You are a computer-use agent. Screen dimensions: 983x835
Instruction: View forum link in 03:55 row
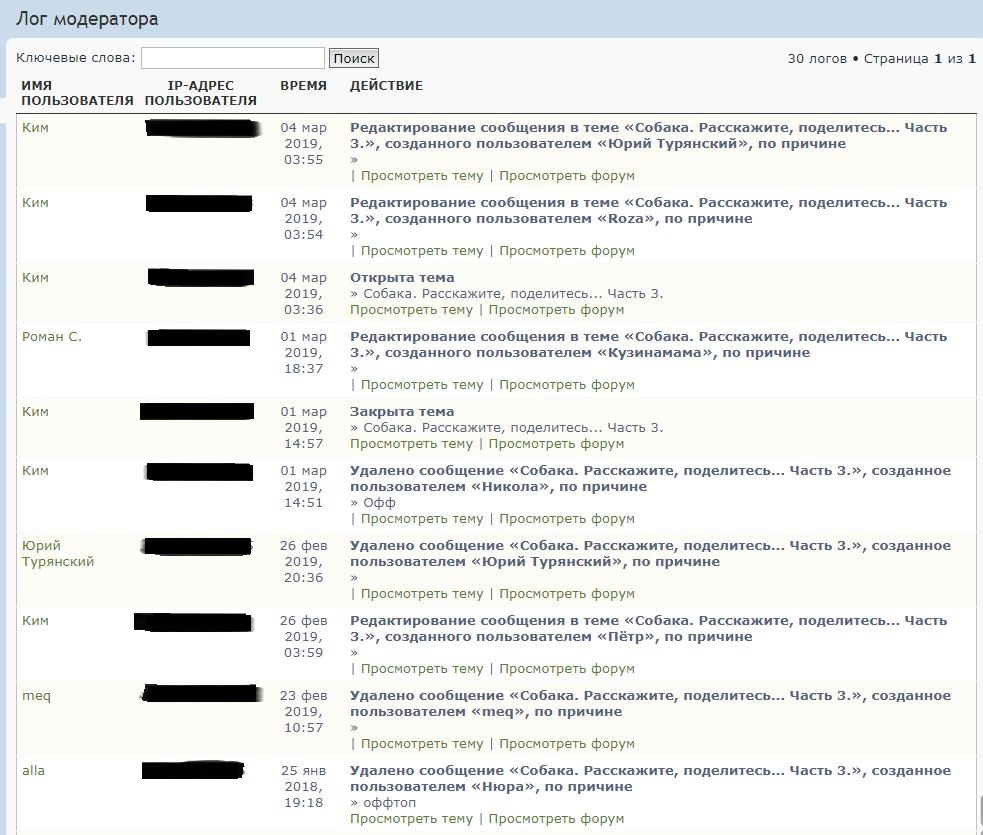[x=567, y=176]
